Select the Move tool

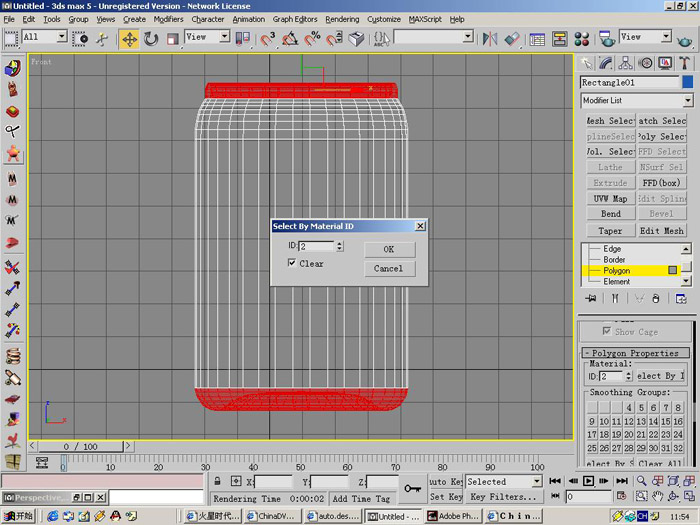[129, 39]
